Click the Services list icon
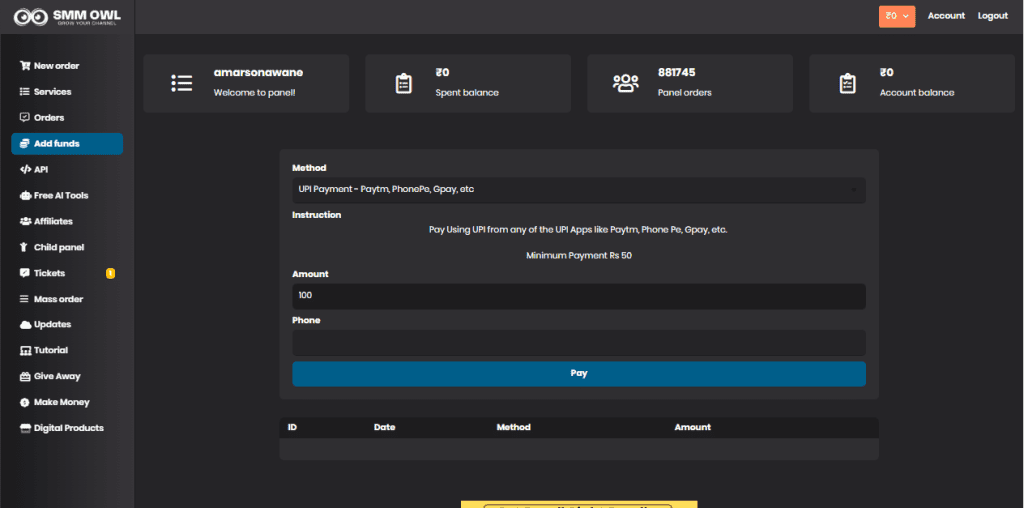Screen dimensions: 1024x508 (x=25, y=92)
